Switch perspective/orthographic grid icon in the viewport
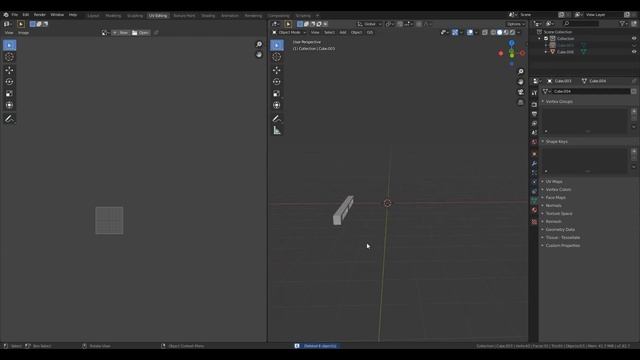The image size is (640, 360). click(521, 102)
